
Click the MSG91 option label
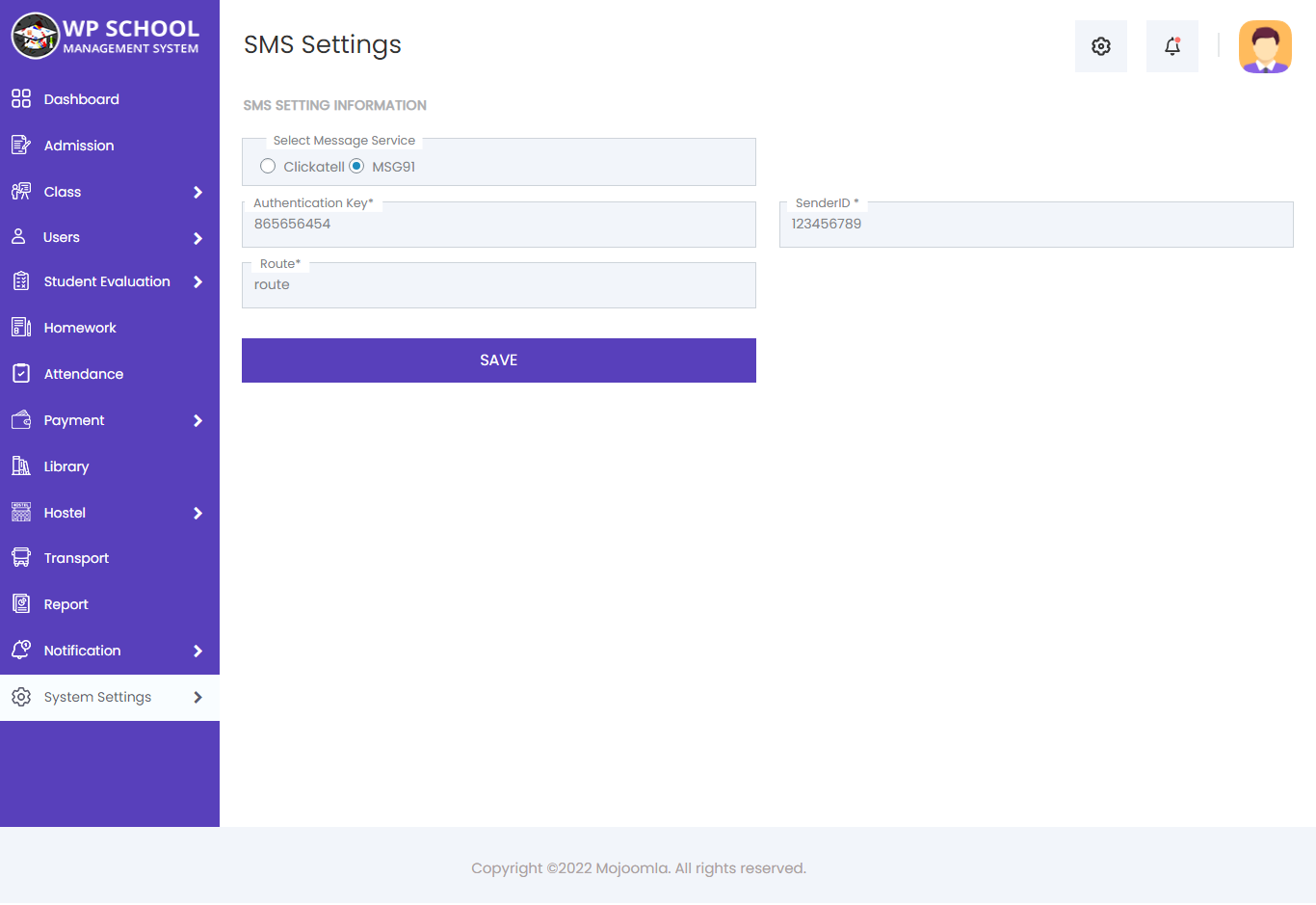[394, 167]
